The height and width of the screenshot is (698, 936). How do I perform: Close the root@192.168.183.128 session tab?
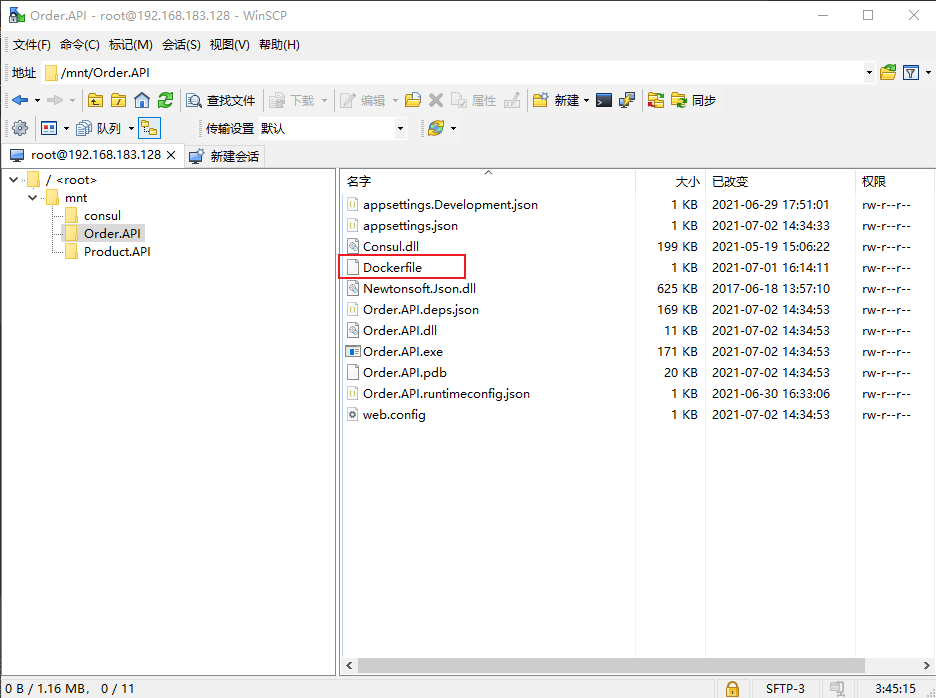(171, 155)
